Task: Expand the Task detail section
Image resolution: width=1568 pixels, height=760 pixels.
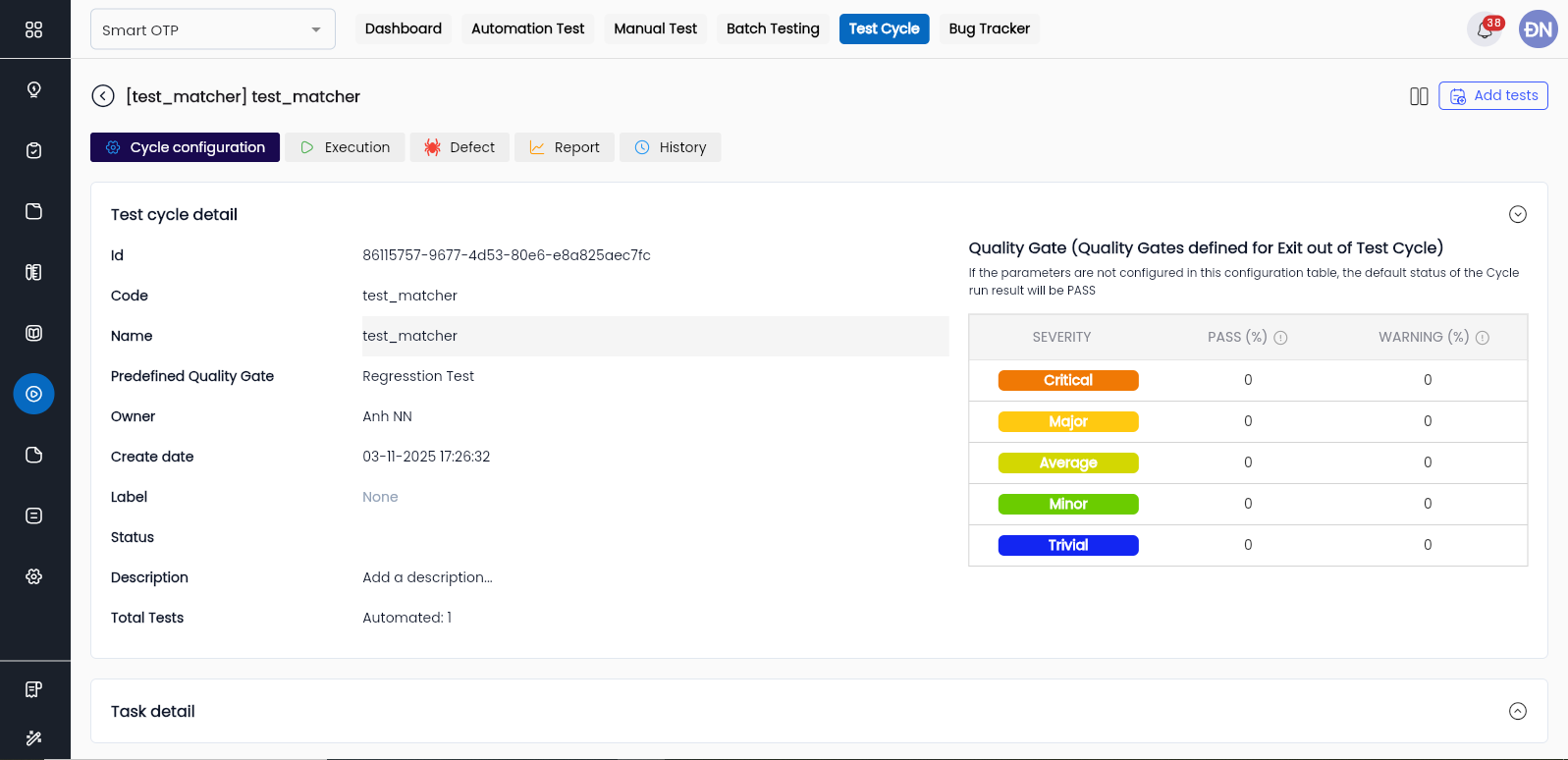Action: (x=1517, y=711)
